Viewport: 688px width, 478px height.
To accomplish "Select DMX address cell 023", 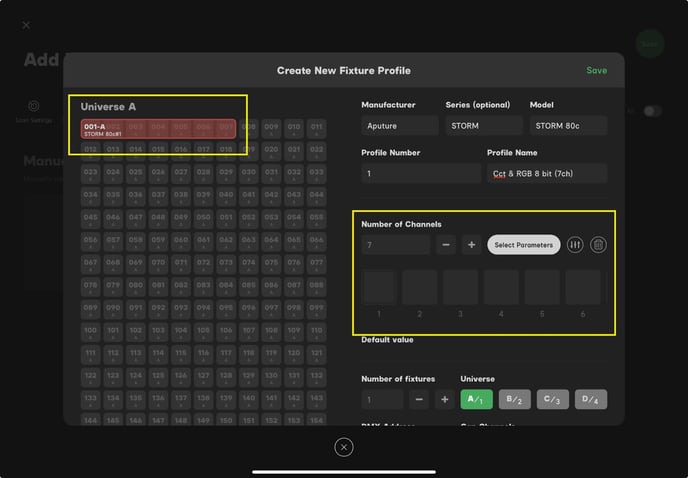I will point(90,174).
